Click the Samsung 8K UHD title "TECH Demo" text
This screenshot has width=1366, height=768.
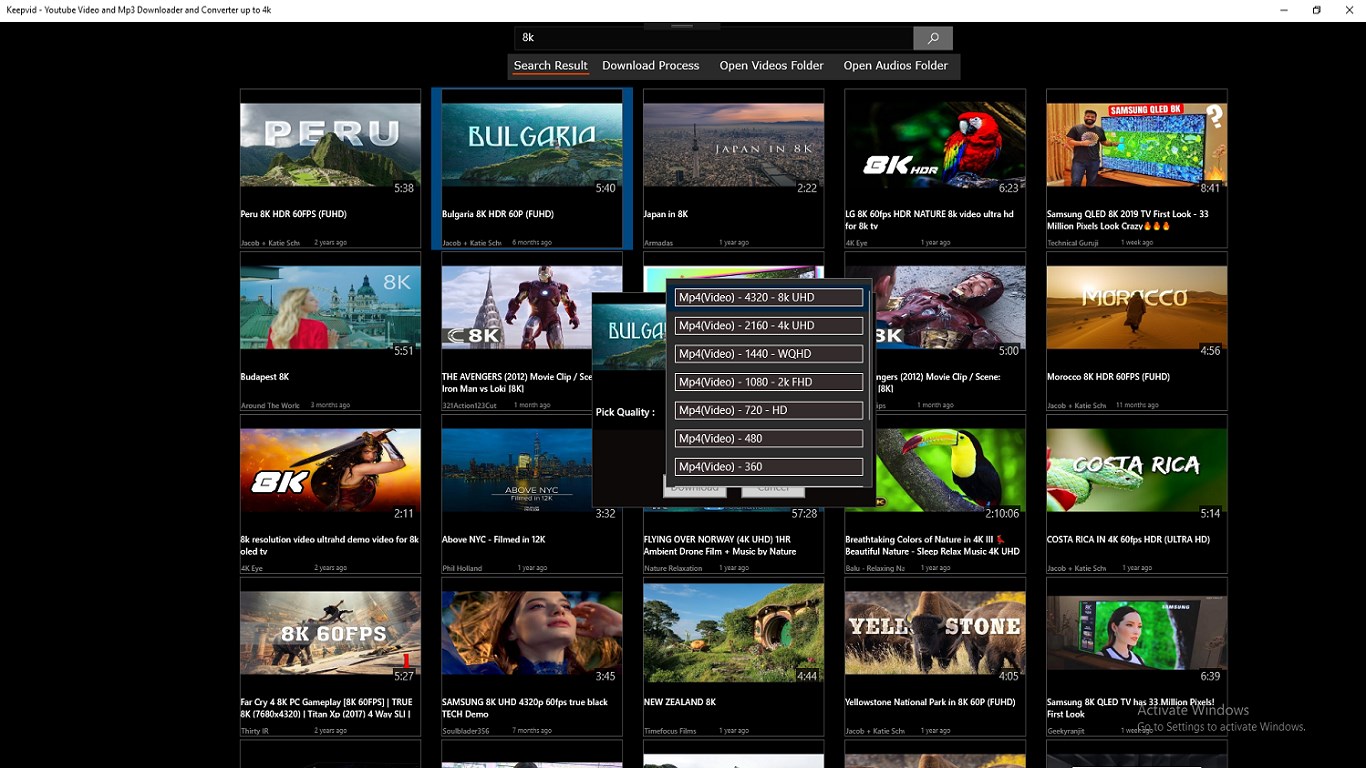point(465,715)
